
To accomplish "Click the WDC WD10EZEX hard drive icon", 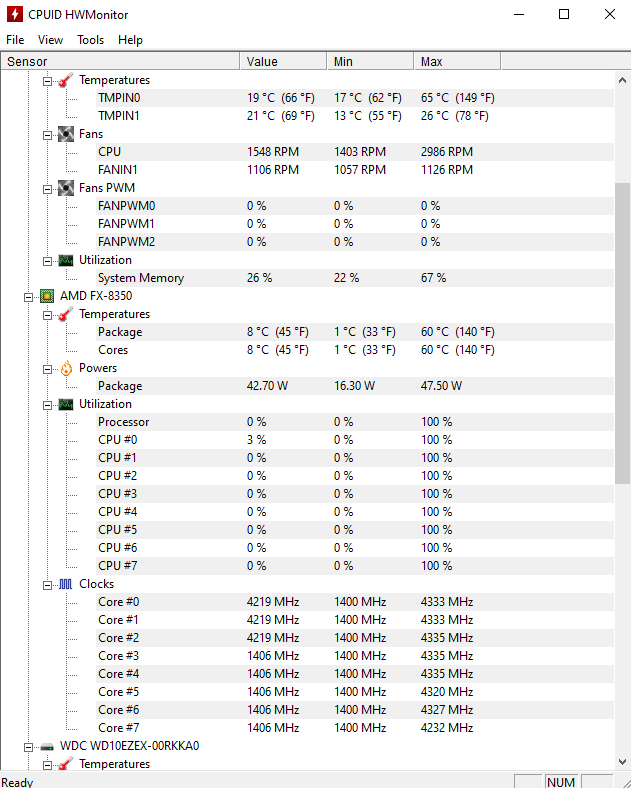I will coord(47,747).
